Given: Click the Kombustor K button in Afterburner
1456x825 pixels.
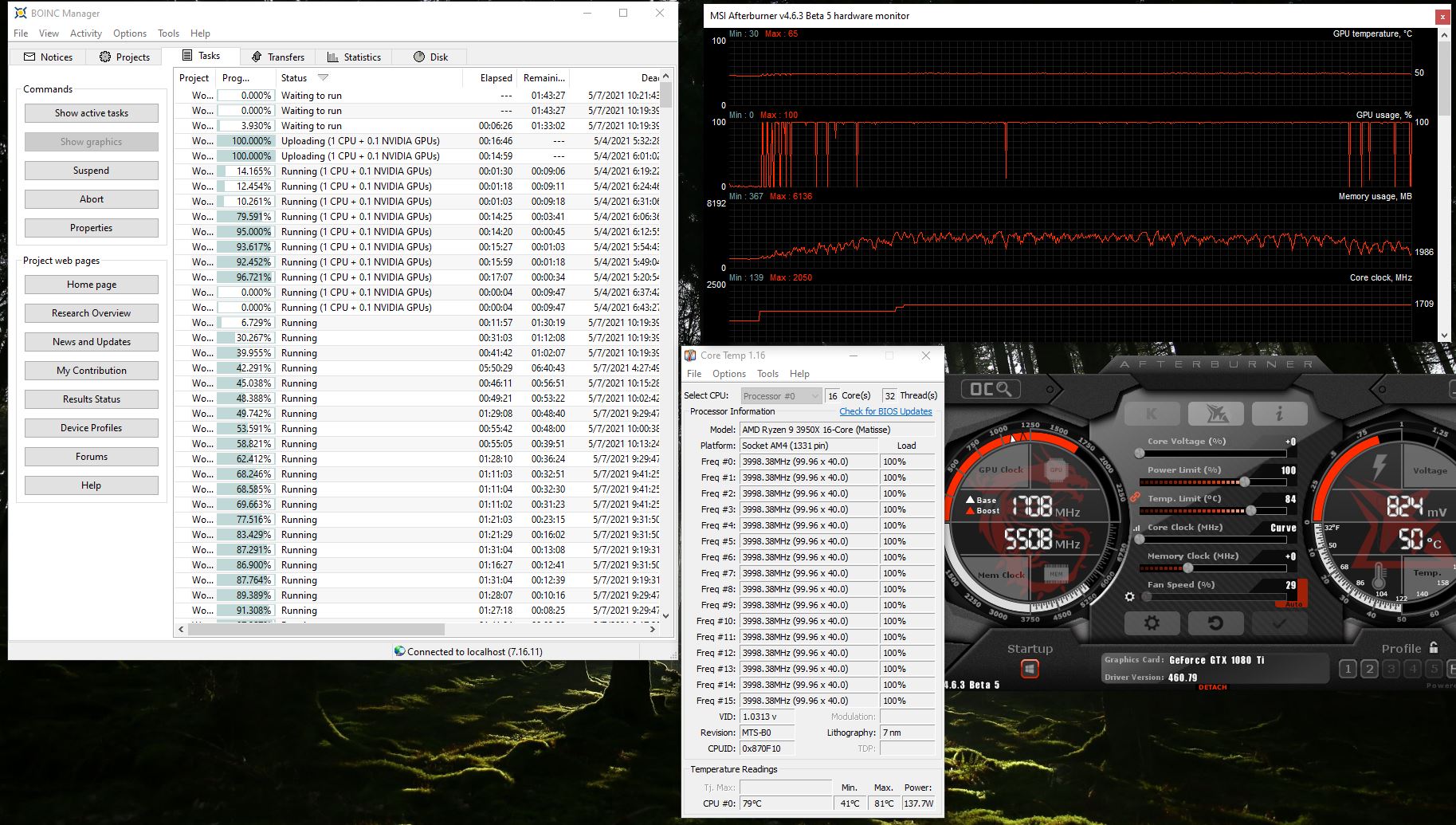Looking at the screenshot, I should [x=1152, y=413].
